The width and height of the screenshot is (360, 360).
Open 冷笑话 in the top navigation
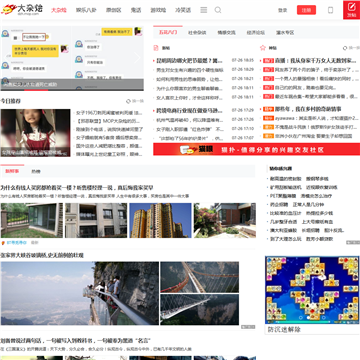coord(183,10)
